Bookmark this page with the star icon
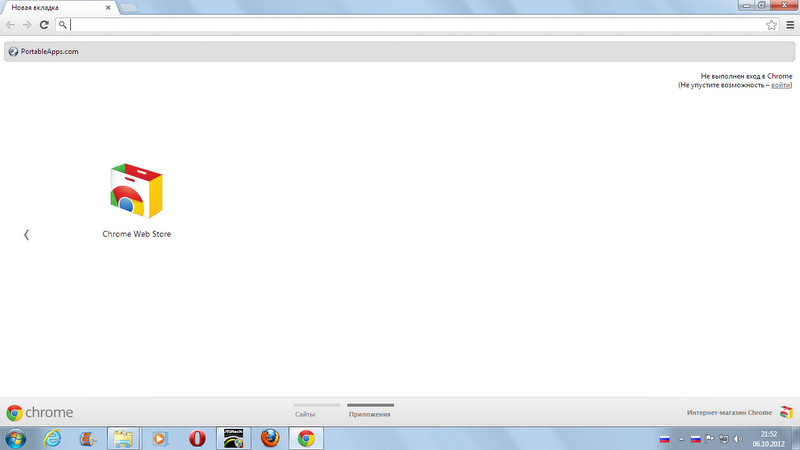The height and width of the screenshot is (450, 800). point(771,24)
